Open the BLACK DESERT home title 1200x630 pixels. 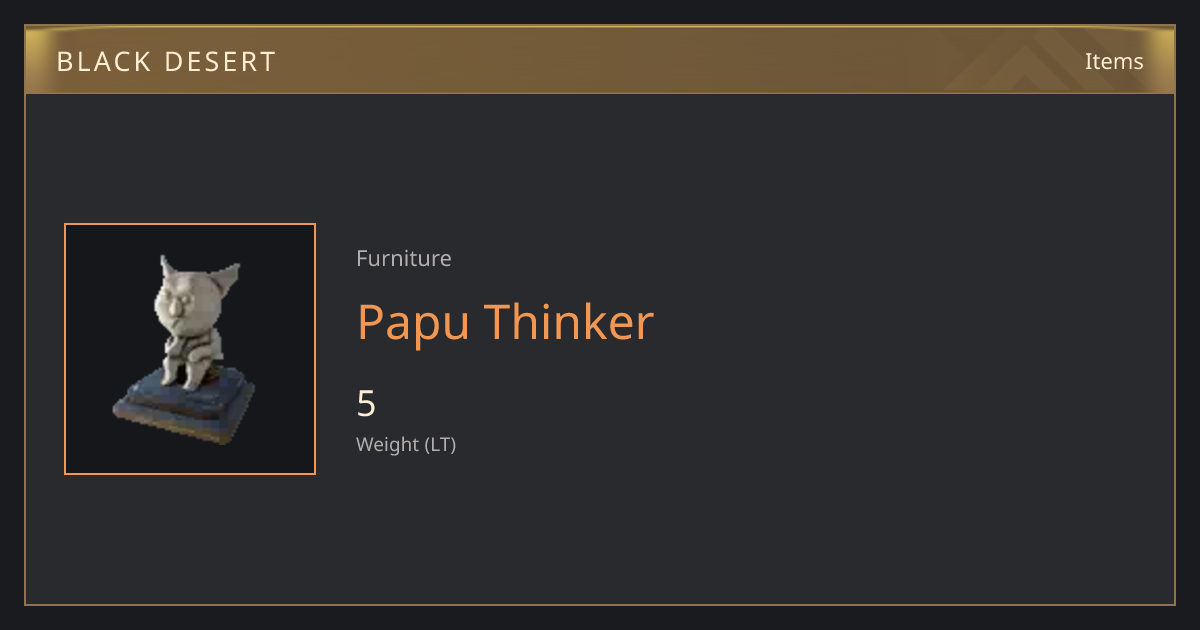coord(166,62)
